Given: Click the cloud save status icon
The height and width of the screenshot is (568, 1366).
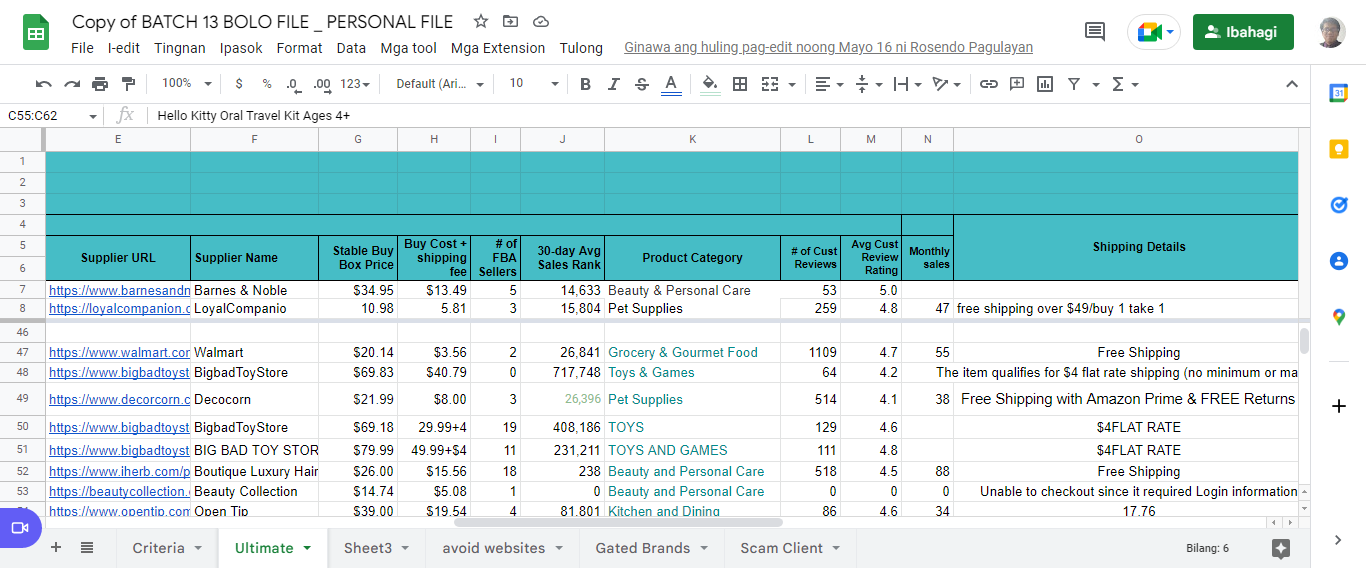Looking at the screenshot, I should point(541,21).
